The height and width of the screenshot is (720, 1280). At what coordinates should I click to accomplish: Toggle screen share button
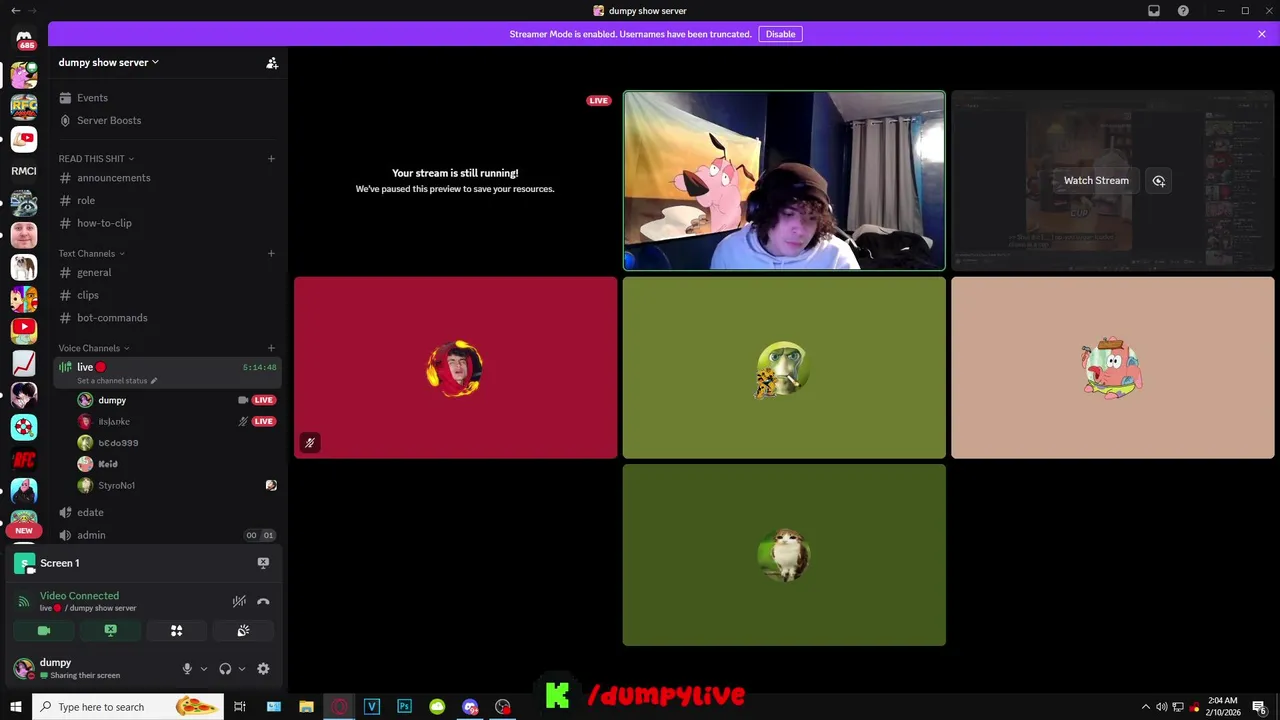coord(110,631)
